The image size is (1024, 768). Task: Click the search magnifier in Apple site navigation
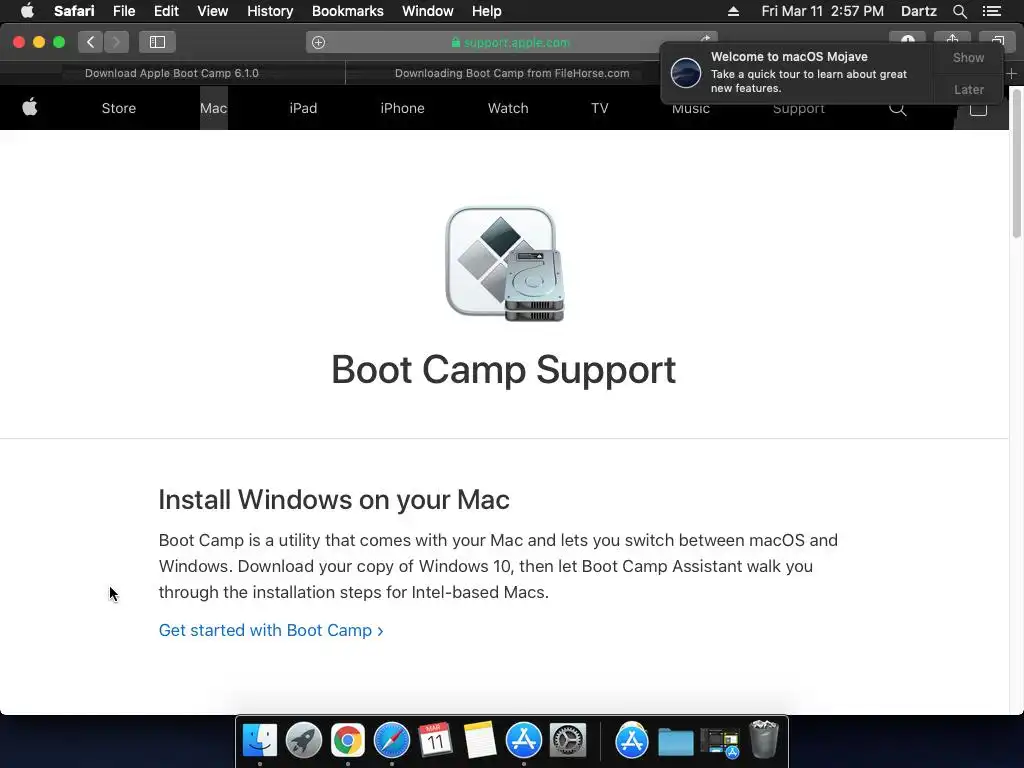click(x=898, y=110)
